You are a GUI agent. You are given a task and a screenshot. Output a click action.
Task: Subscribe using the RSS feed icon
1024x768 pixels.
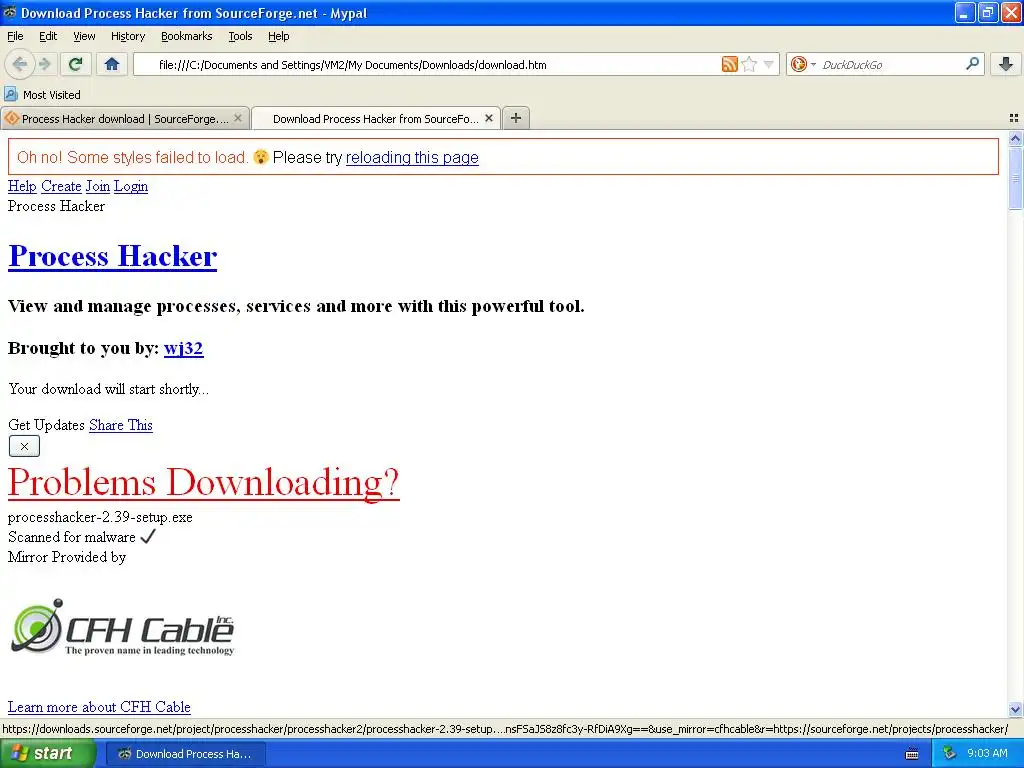[x=729, y=64]
